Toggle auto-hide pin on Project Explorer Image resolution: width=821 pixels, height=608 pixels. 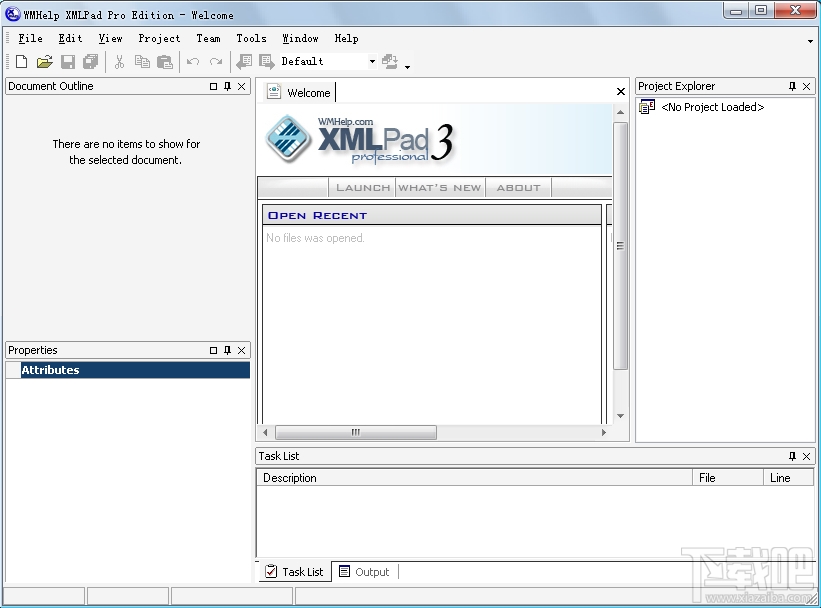[x=792, y=86]
